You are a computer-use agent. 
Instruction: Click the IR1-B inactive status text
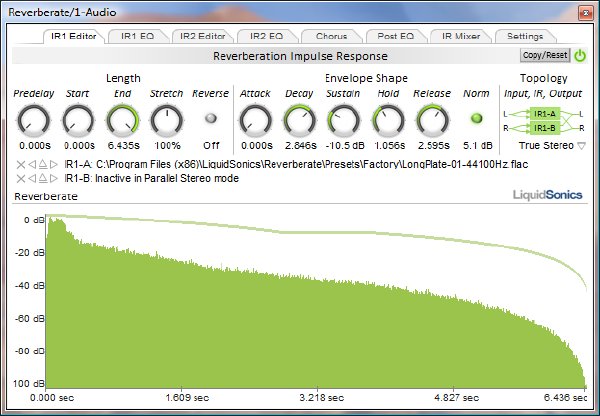(167, 178)
